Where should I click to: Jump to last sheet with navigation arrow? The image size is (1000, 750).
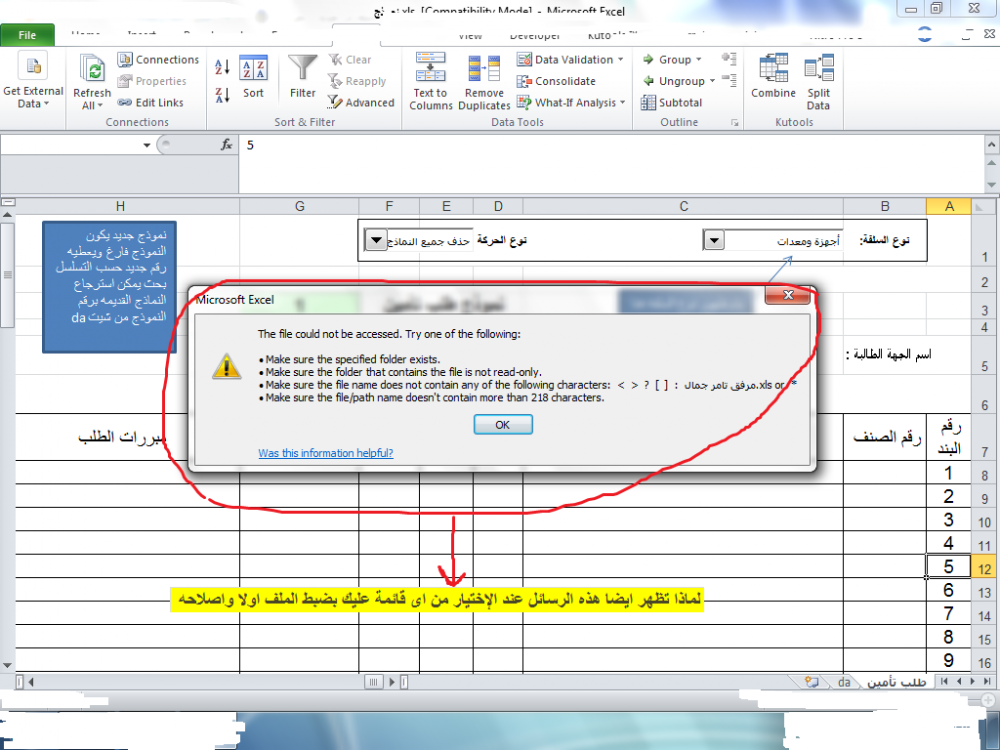[x=987, y=682]
